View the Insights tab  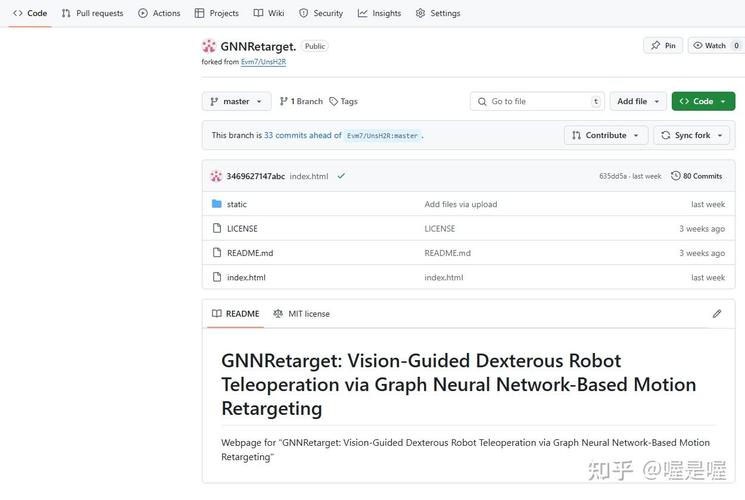[379, 13]
